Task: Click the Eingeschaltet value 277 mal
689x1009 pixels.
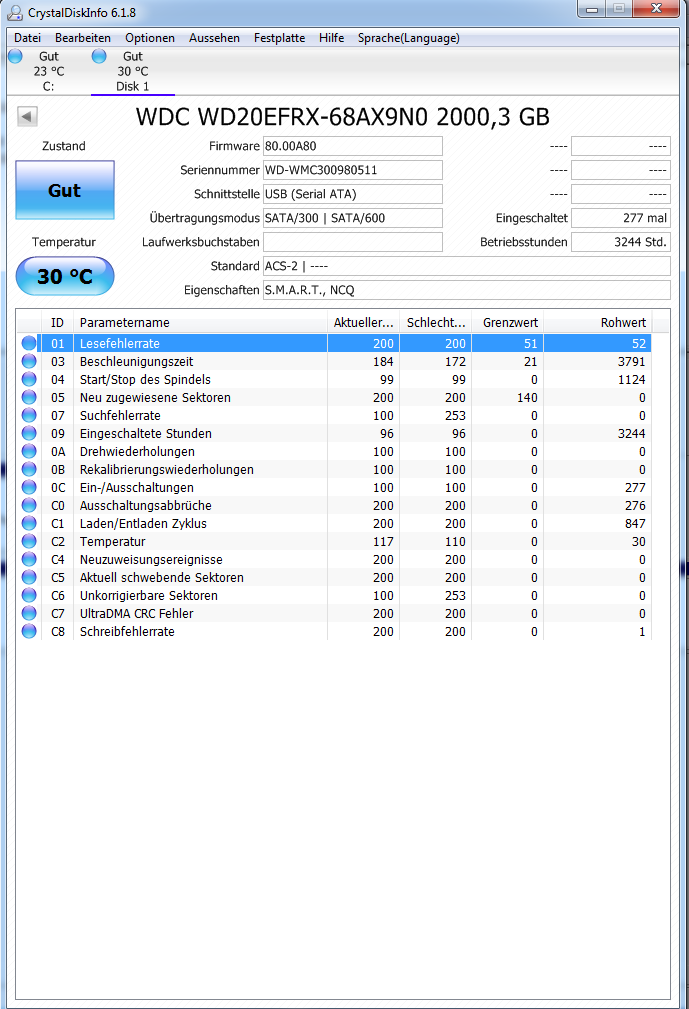Action: pos(621,218)
